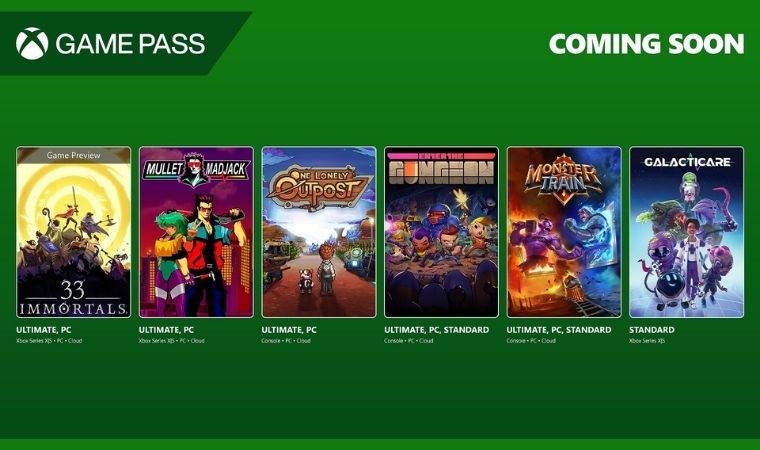Image resolution: width=760 pixels, height=450 pixels.
Task: Open the Galacticare game cover
Action: point(687,232)
